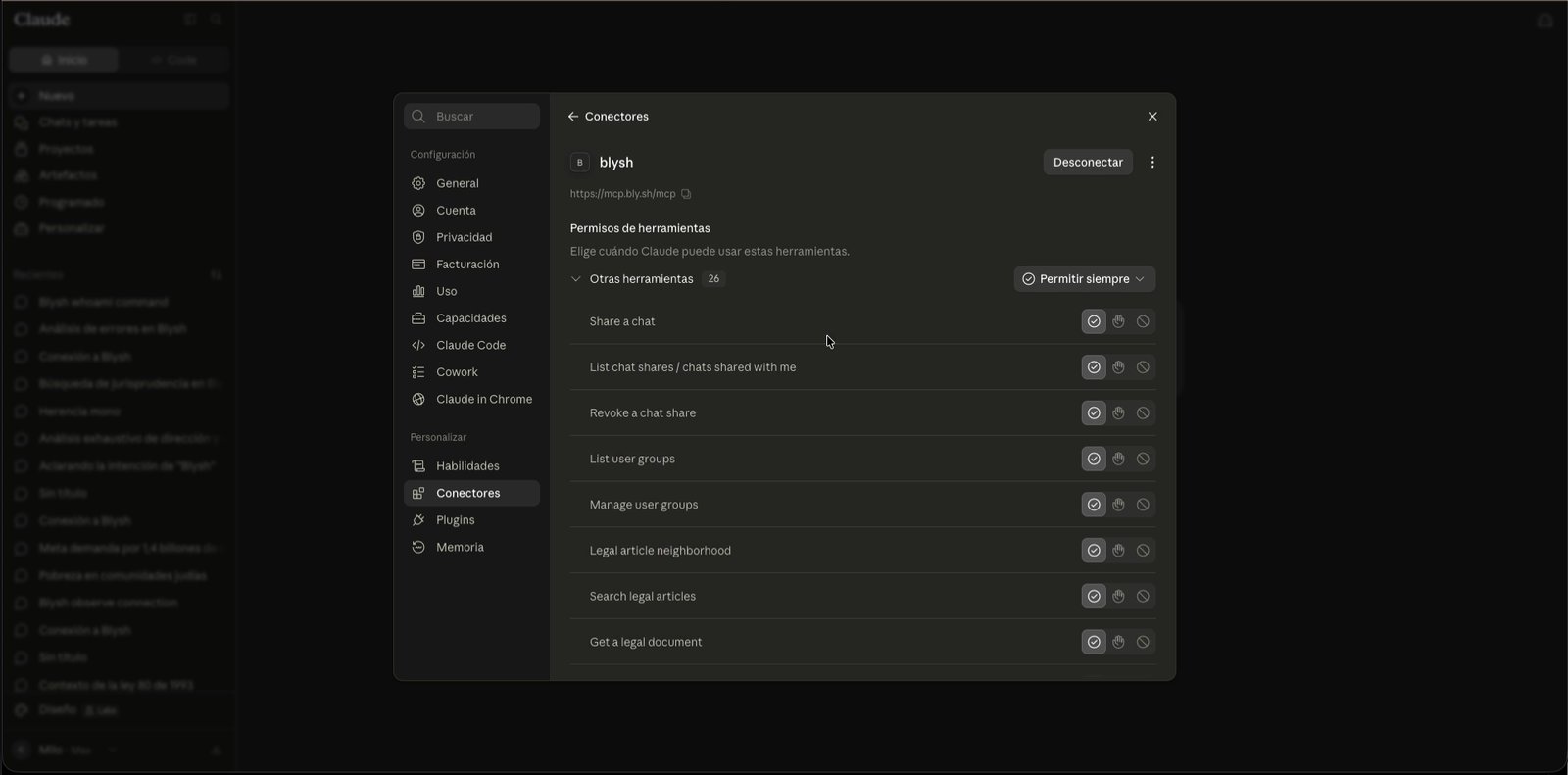
Task: Open Habilidades under Personalizar
Action: point(471,466)
